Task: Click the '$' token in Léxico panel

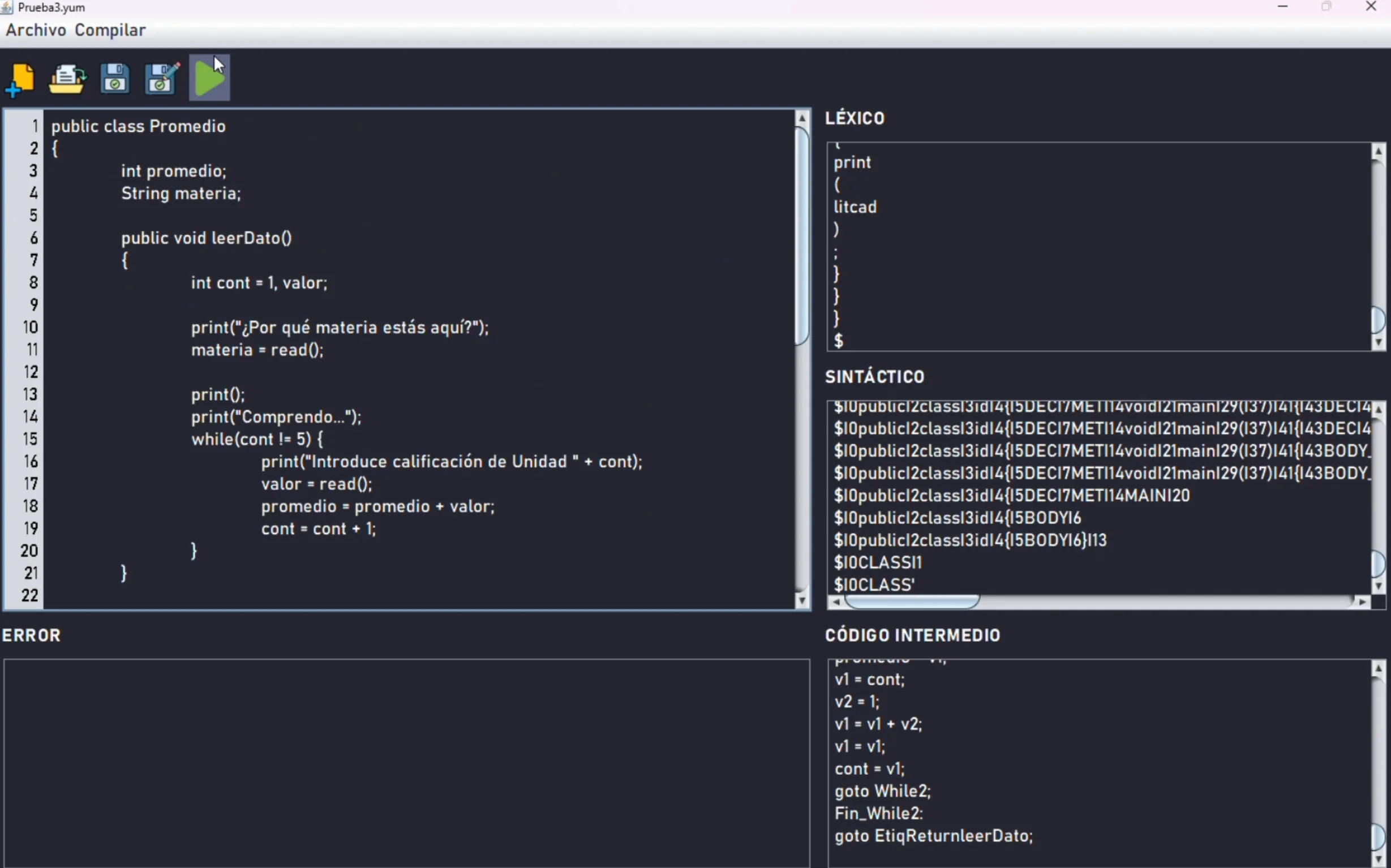Action: [x=839, y=341]
